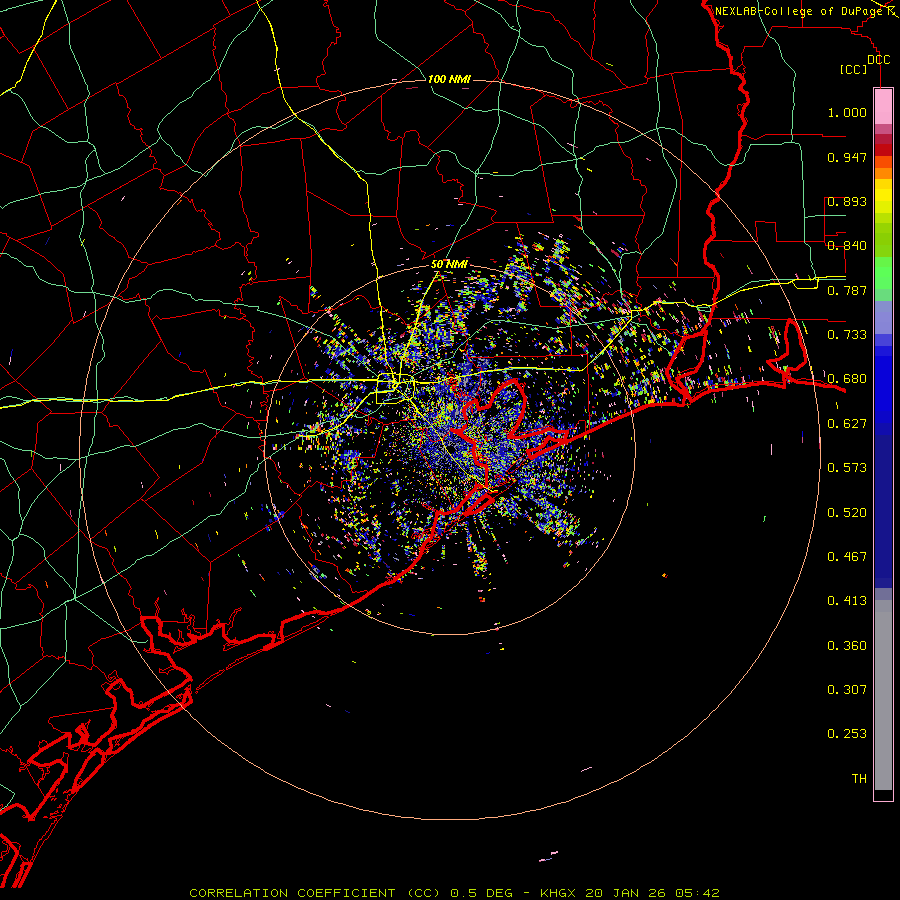Click the 0.840 legend value

pyautogui.click(x=847, y=246)
